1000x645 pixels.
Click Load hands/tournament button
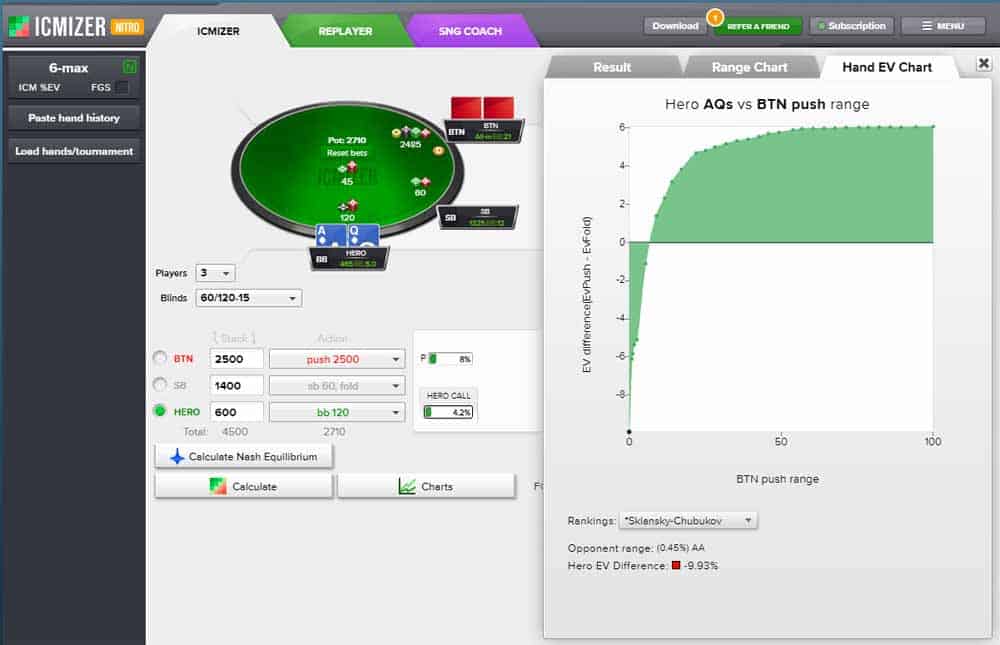[x=74, y=151]
